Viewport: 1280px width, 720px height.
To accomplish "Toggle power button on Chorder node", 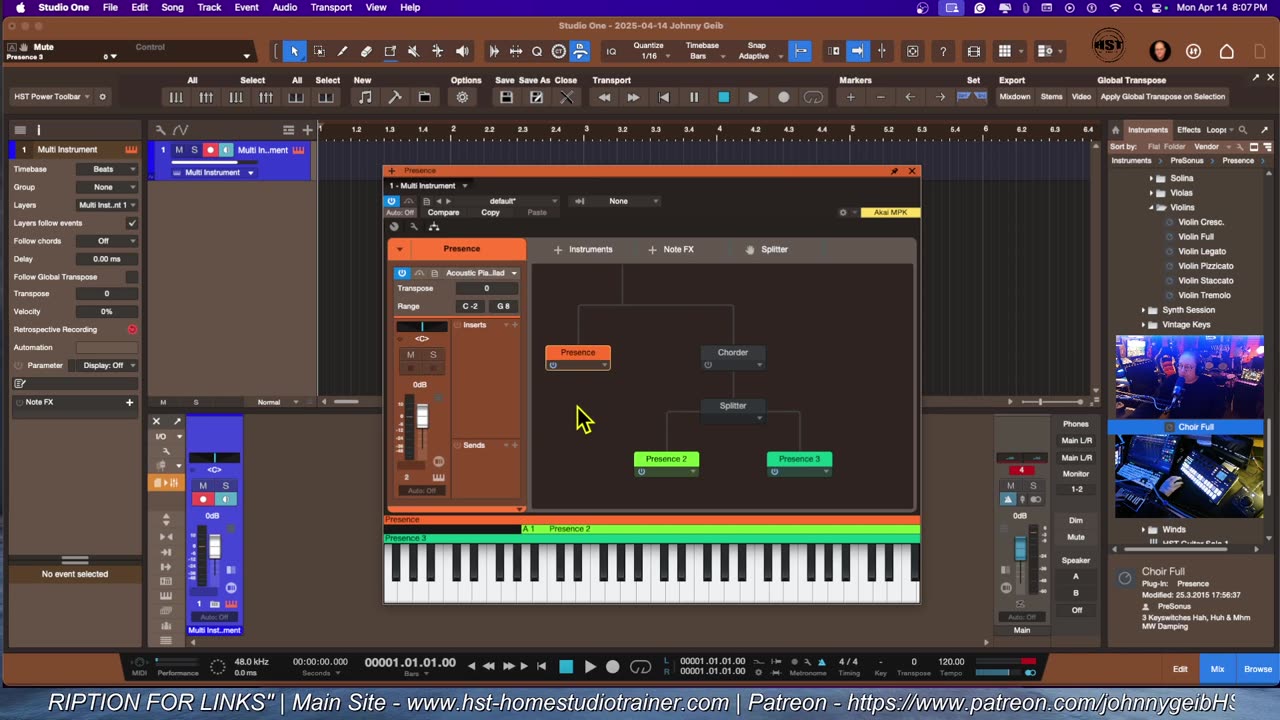I will [708, 365].
